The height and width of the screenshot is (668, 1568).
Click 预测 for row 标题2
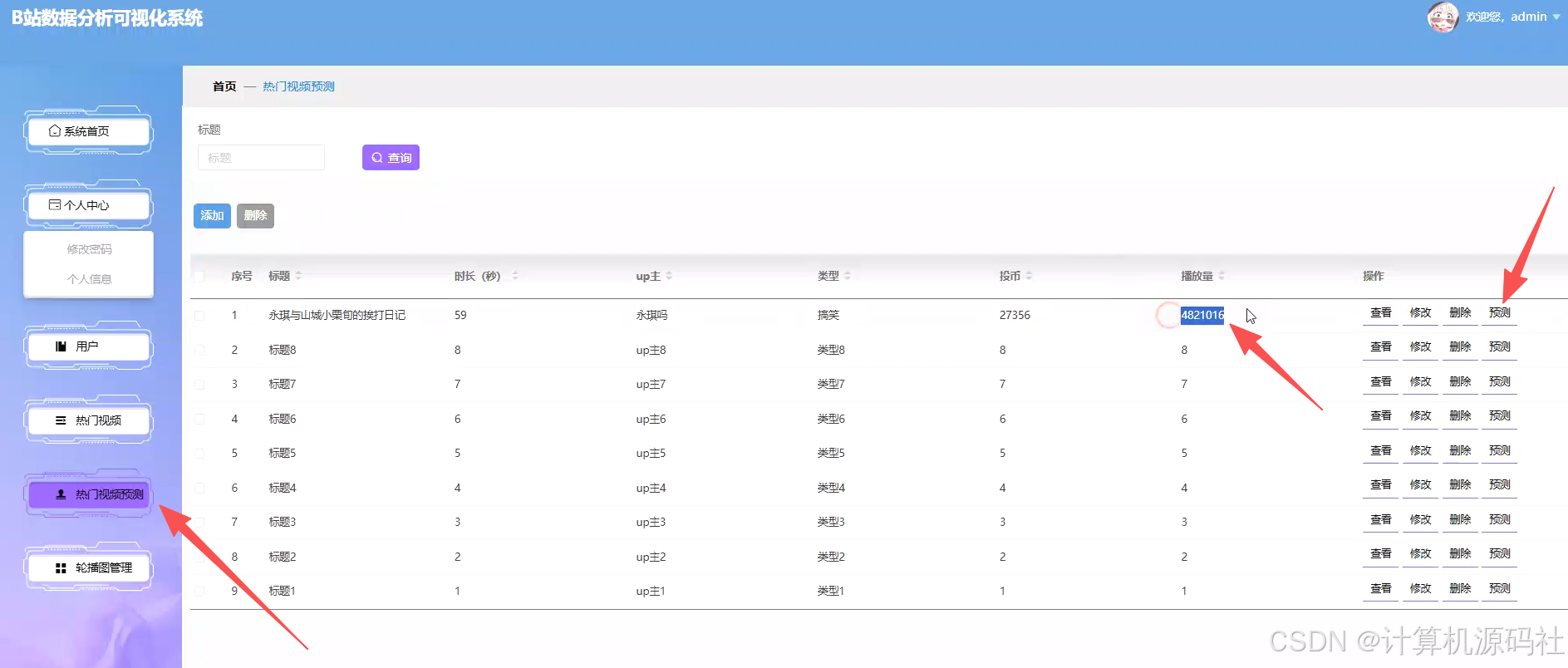tap(1500, 554)
